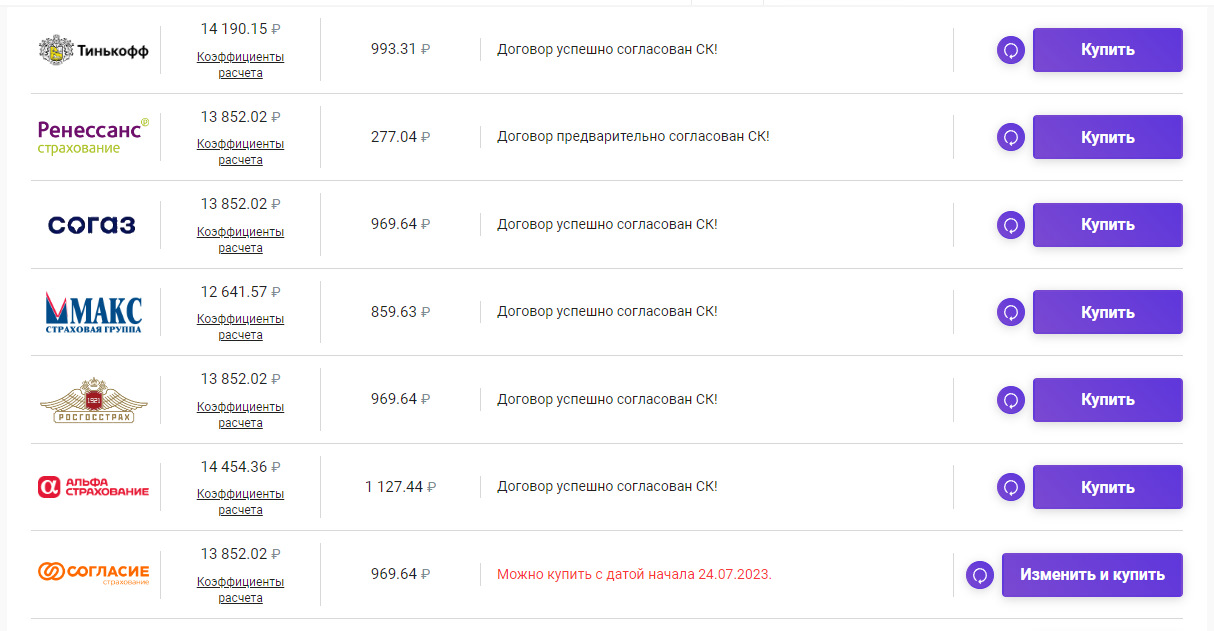Screen dimensions: 1214x631
Task: Refresh the Согласие offer
Action: point(980,576)
